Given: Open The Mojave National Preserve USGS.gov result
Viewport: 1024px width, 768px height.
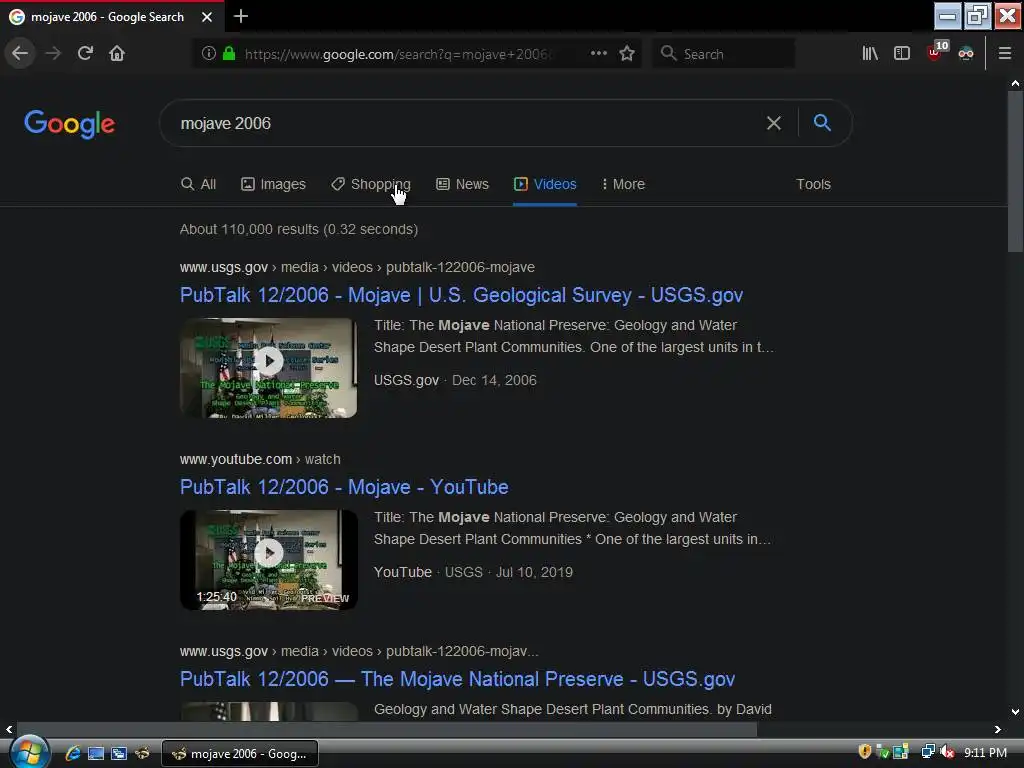Looking at the screenshot, I should point(457,679).
